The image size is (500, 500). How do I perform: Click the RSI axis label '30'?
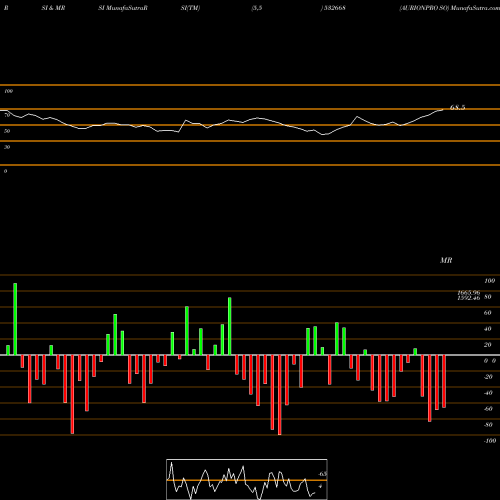pos(7,147)
